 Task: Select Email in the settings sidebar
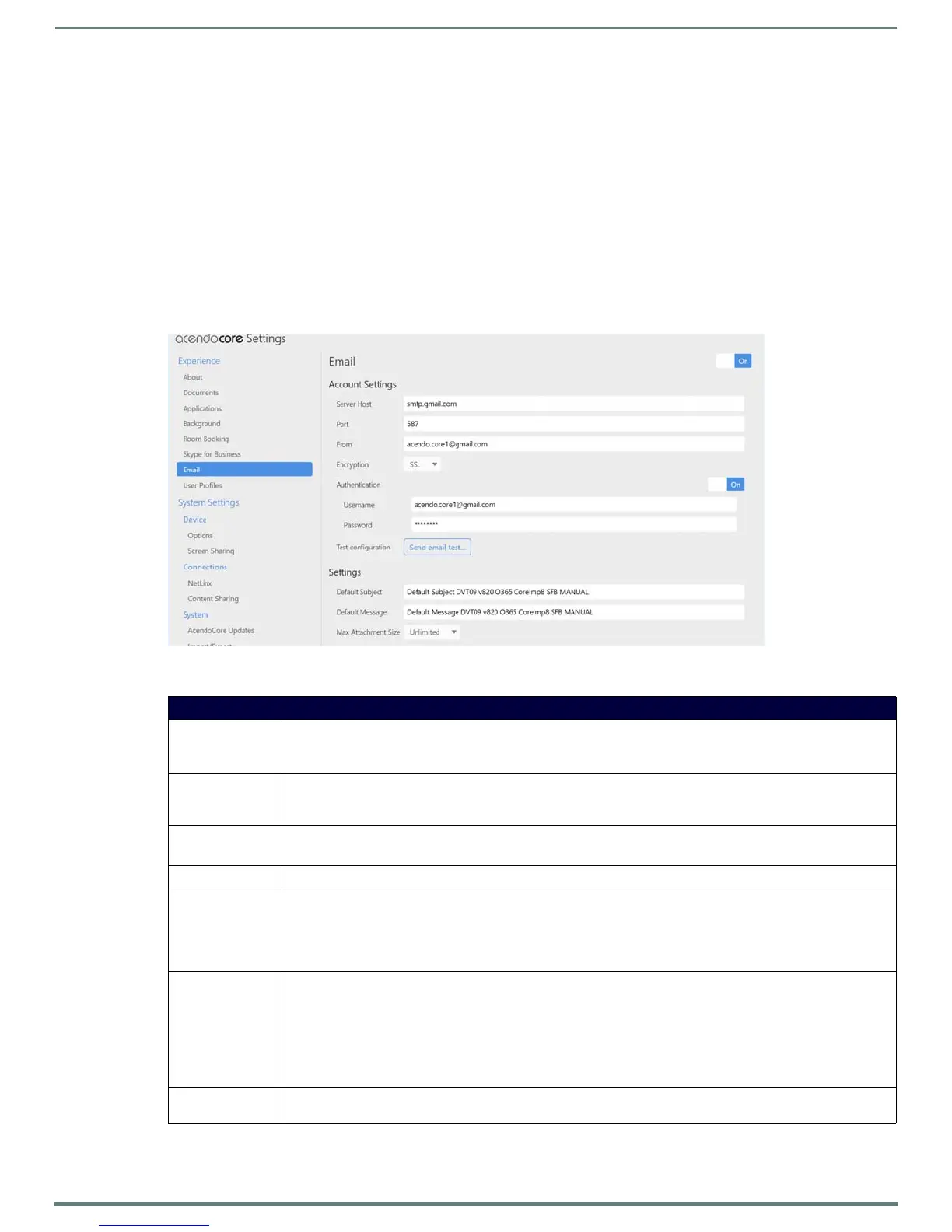244,470
